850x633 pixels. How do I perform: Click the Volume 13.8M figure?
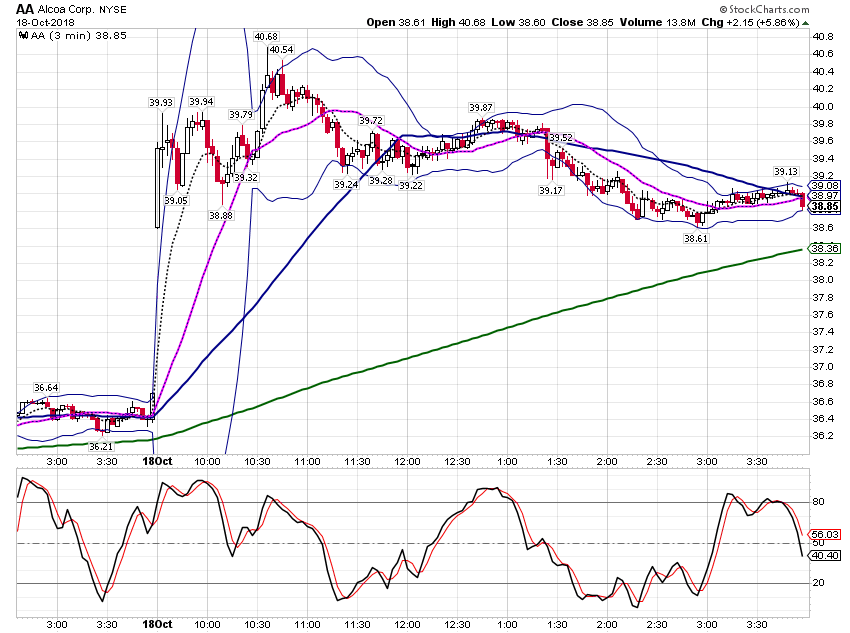tap(658, 22)
